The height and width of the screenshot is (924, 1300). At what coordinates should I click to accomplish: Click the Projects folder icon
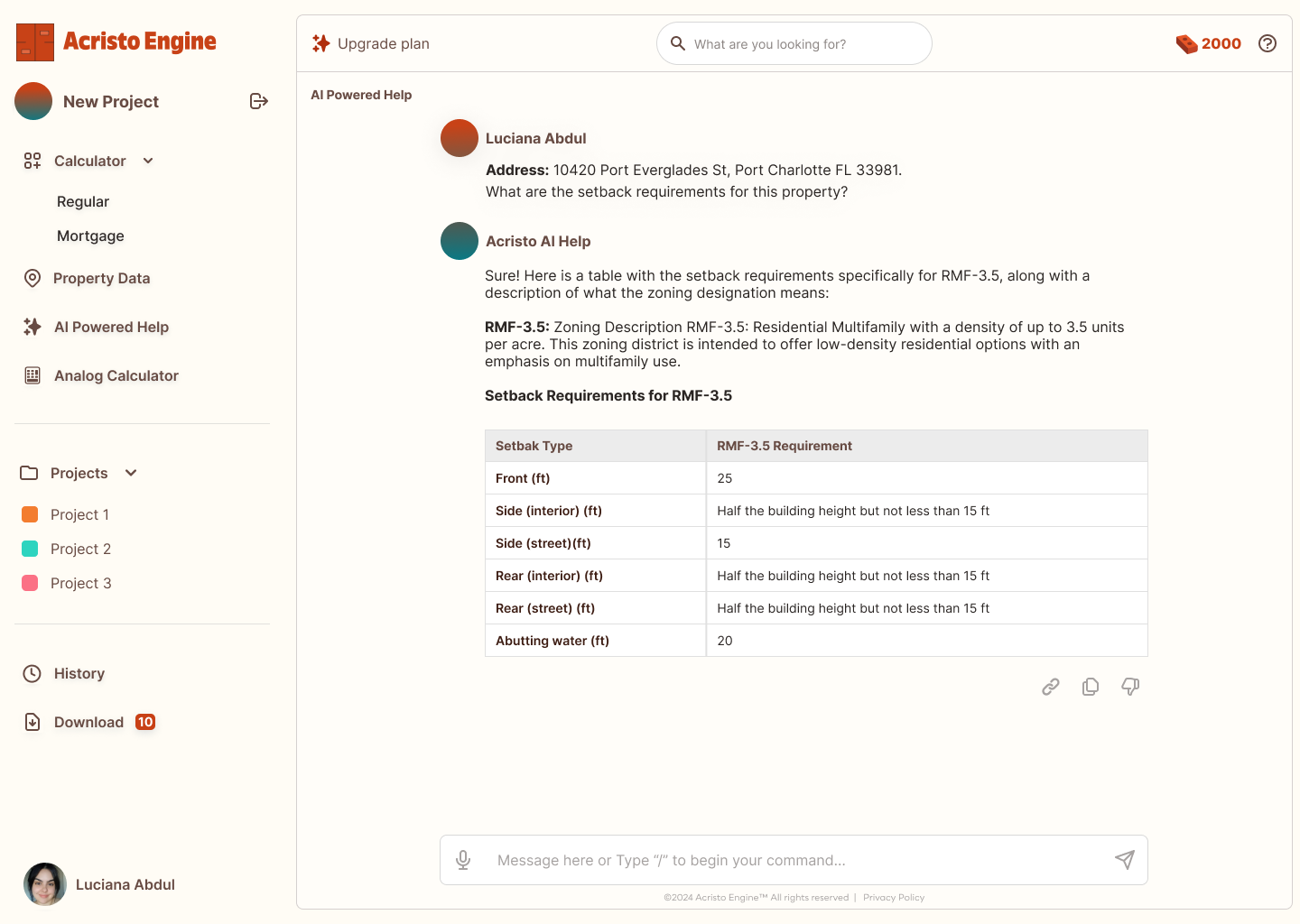(29, 473)
